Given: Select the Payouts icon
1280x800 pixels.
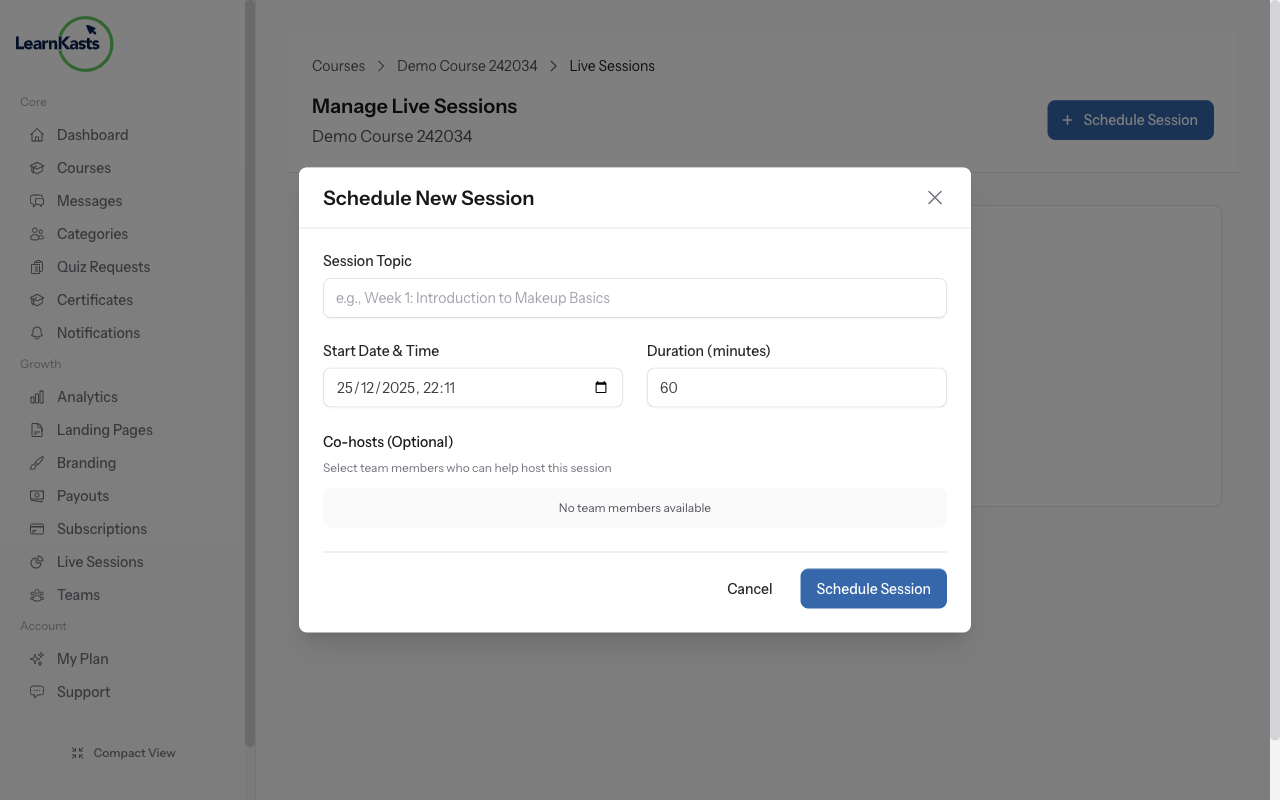Looking at the screenshot, I should (x=37, y=495).
